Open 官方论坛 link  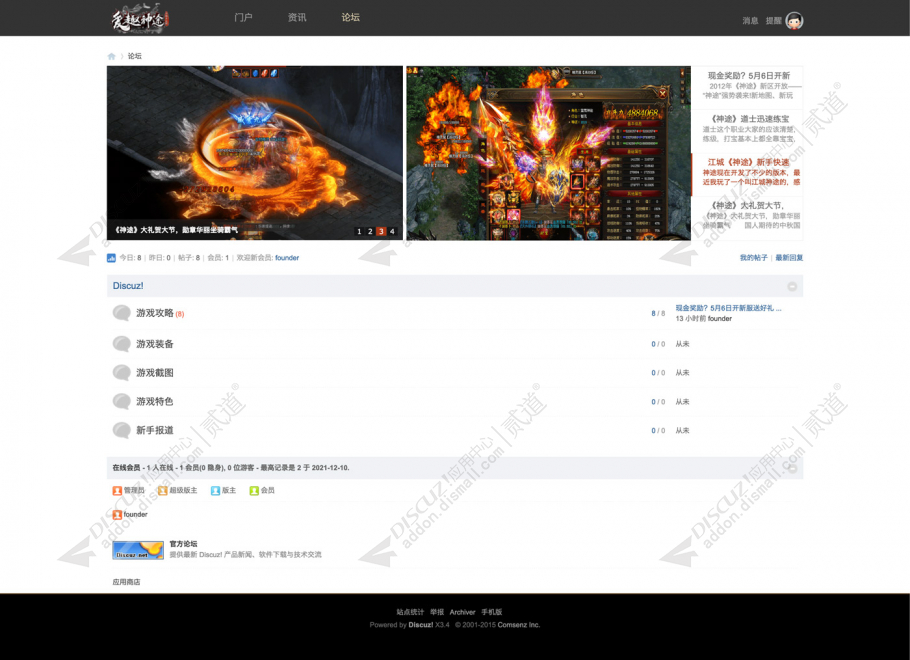pos(183,544)
